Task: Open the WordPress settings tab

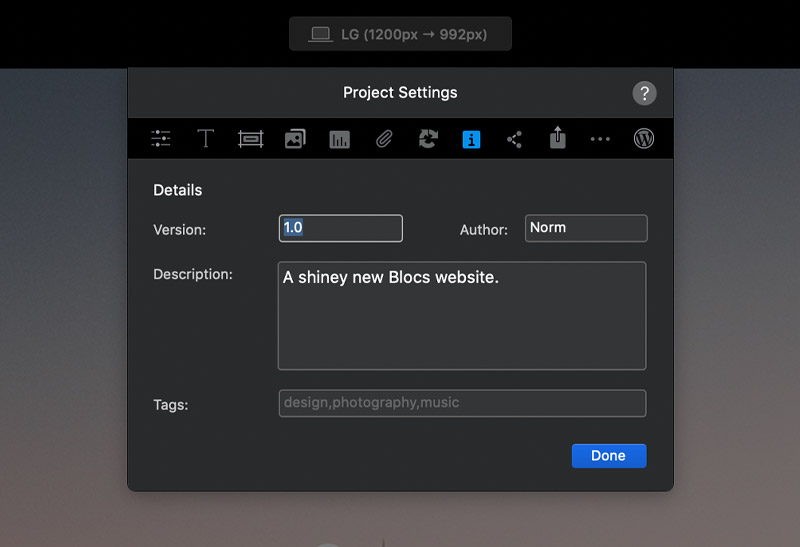Action: [x=644, y=139]
